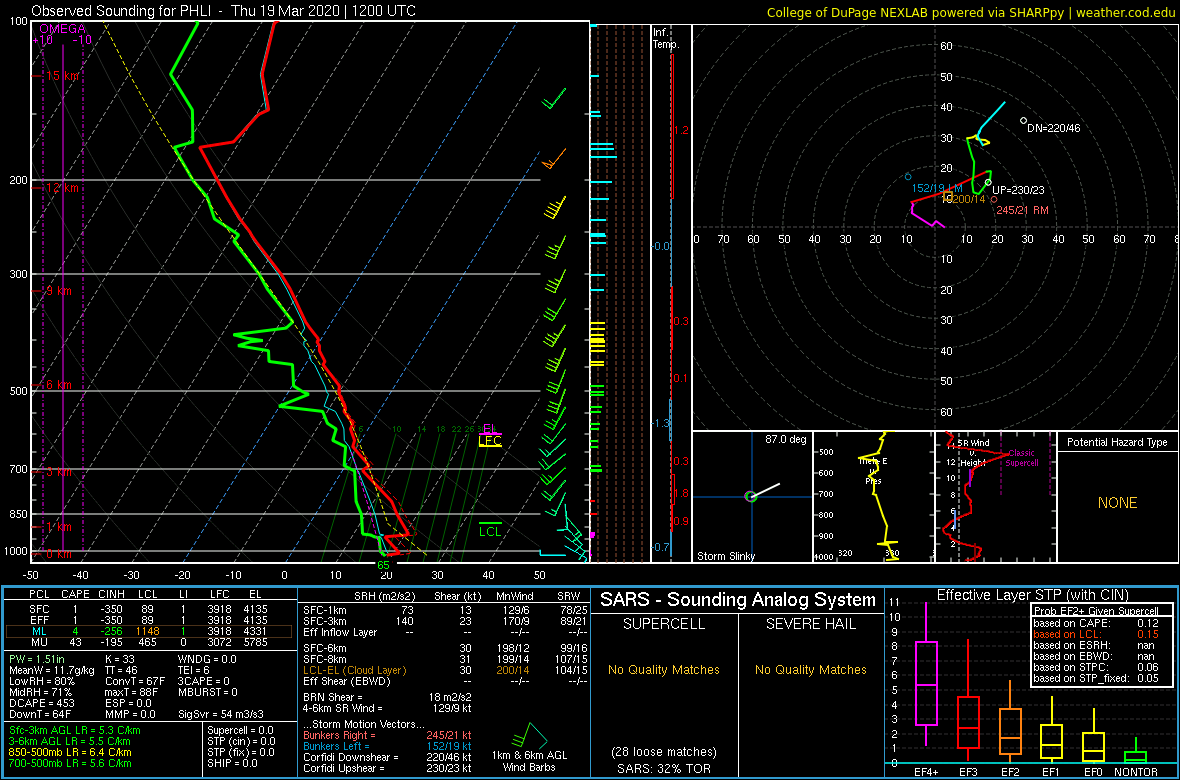Click the (28 loose matches) text
This screenshot has width=1180, height=780.
(663, 752)
